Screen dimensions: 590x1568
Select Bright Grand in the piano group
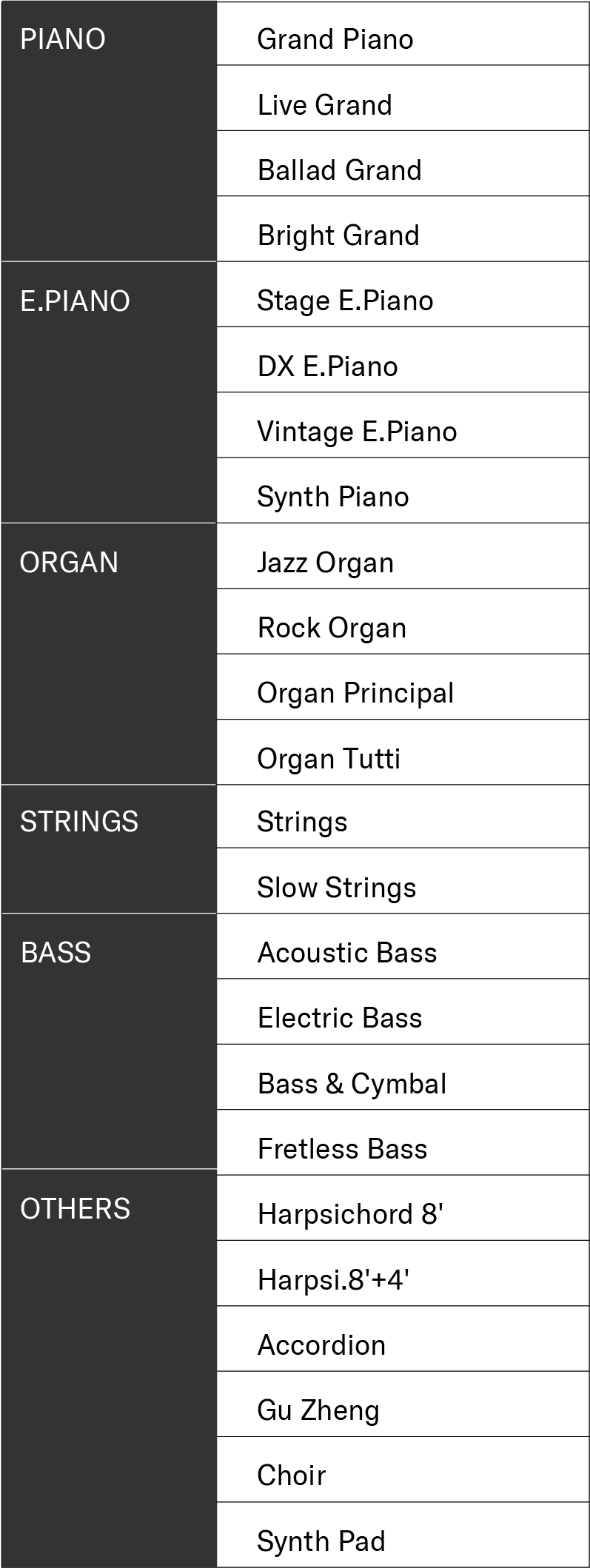(x=338, y=235)
